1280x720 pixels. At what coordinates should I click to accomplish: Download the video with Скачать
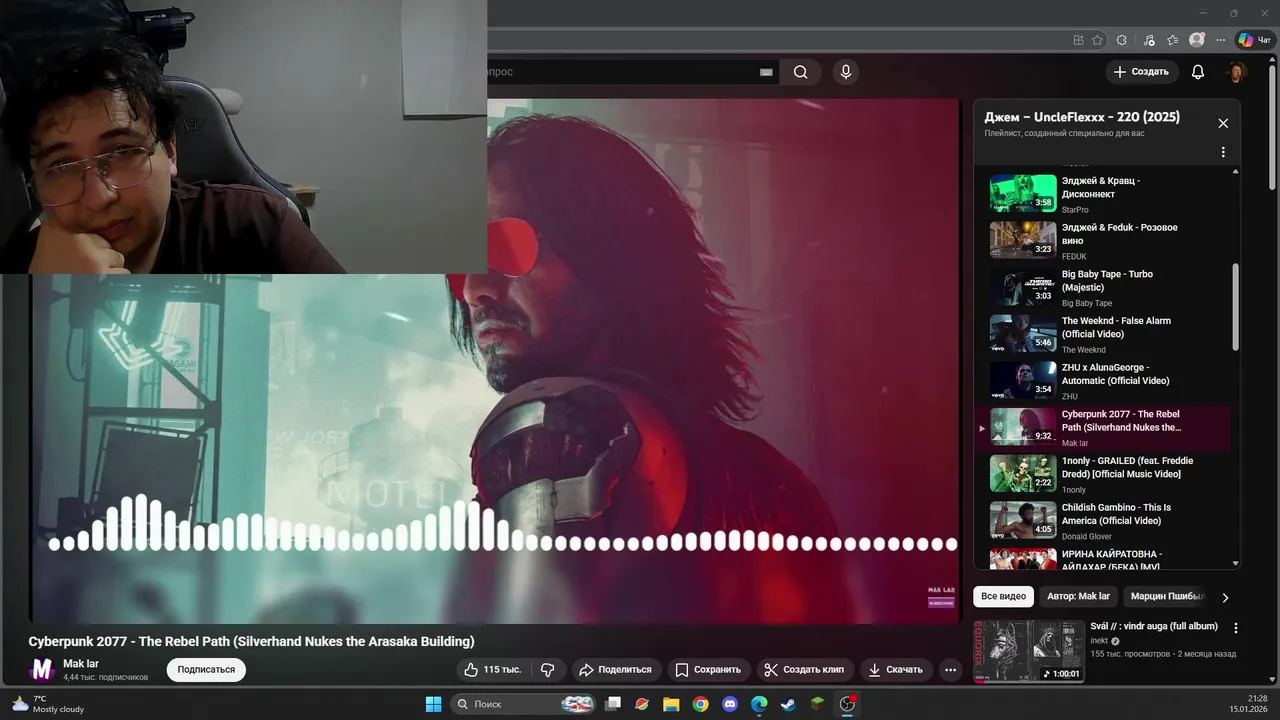pyautogui.click(x=895, y=669)
